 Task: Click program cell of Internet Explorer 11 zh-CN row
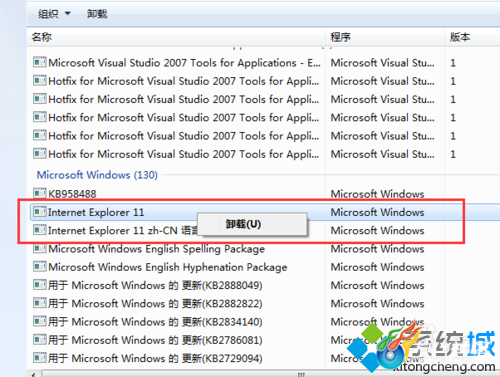[x=377, y=231]
